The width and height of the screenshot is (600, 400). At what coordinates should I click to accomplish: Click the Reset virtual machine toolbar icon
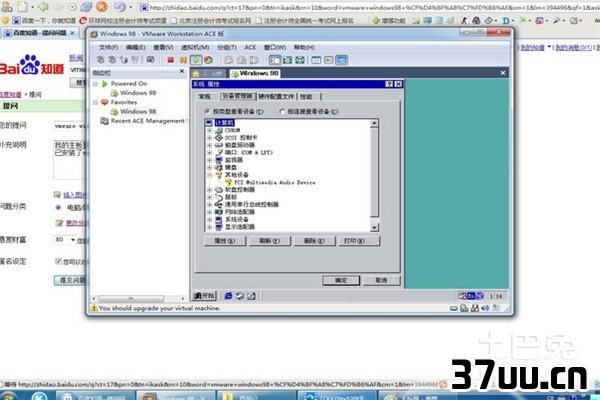point(208,60)
